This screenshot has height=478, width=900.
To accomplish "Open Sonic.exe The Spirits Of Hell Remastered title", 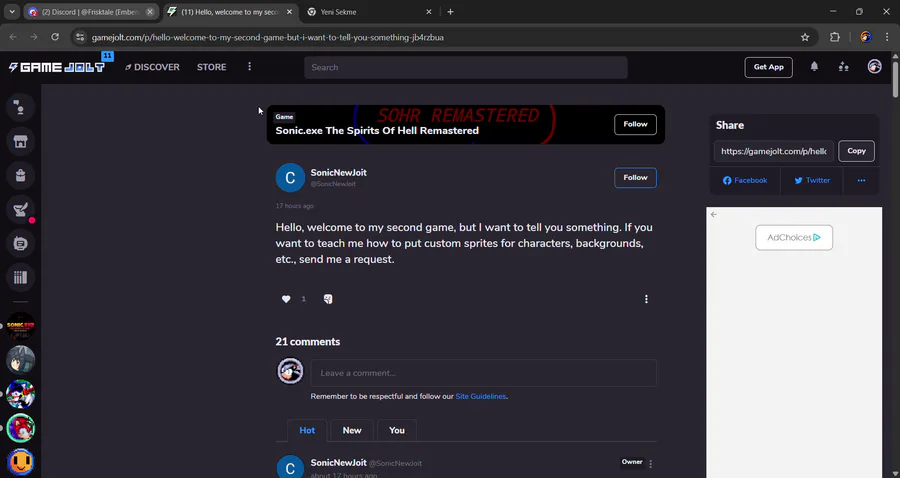I will [x=377, y=131].
